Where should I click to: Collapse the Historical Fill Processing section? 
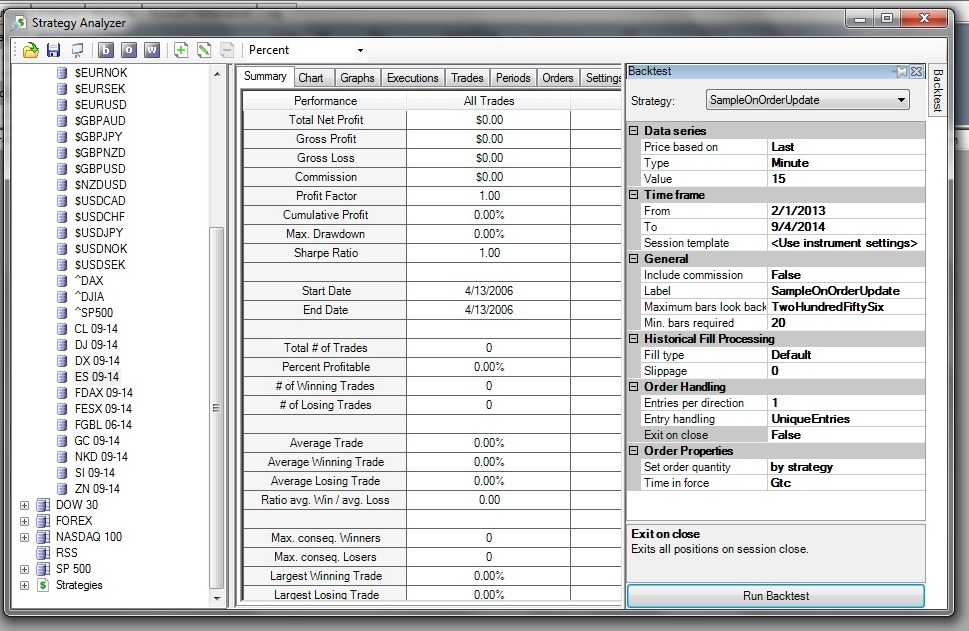[x=633, y=339]
